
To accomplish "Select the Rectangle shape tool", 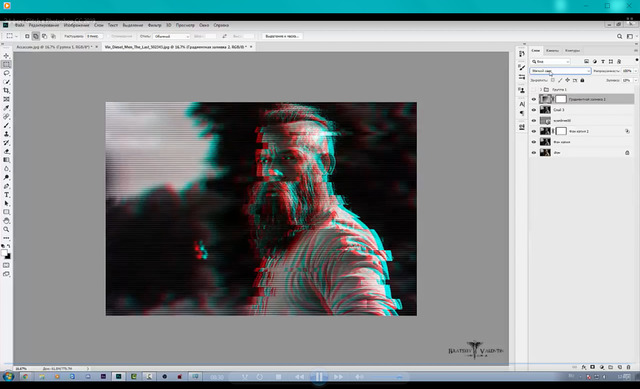I will click(6, 212).
